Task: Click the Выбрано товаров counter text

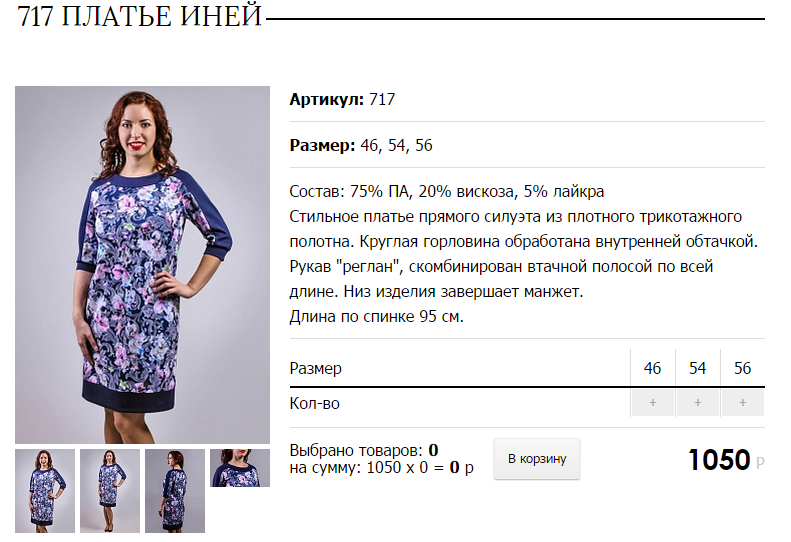Action: coord(364,450)
